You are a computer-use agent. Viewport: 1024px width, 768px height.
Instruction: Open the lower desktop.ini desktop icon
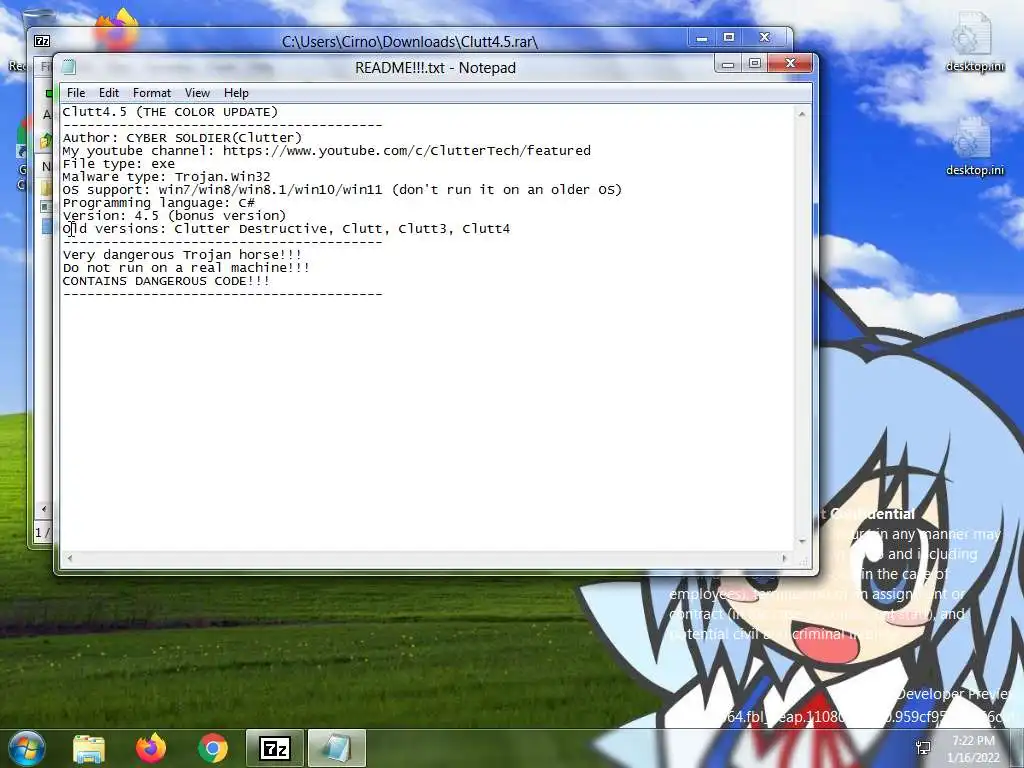tap(974, 147)
